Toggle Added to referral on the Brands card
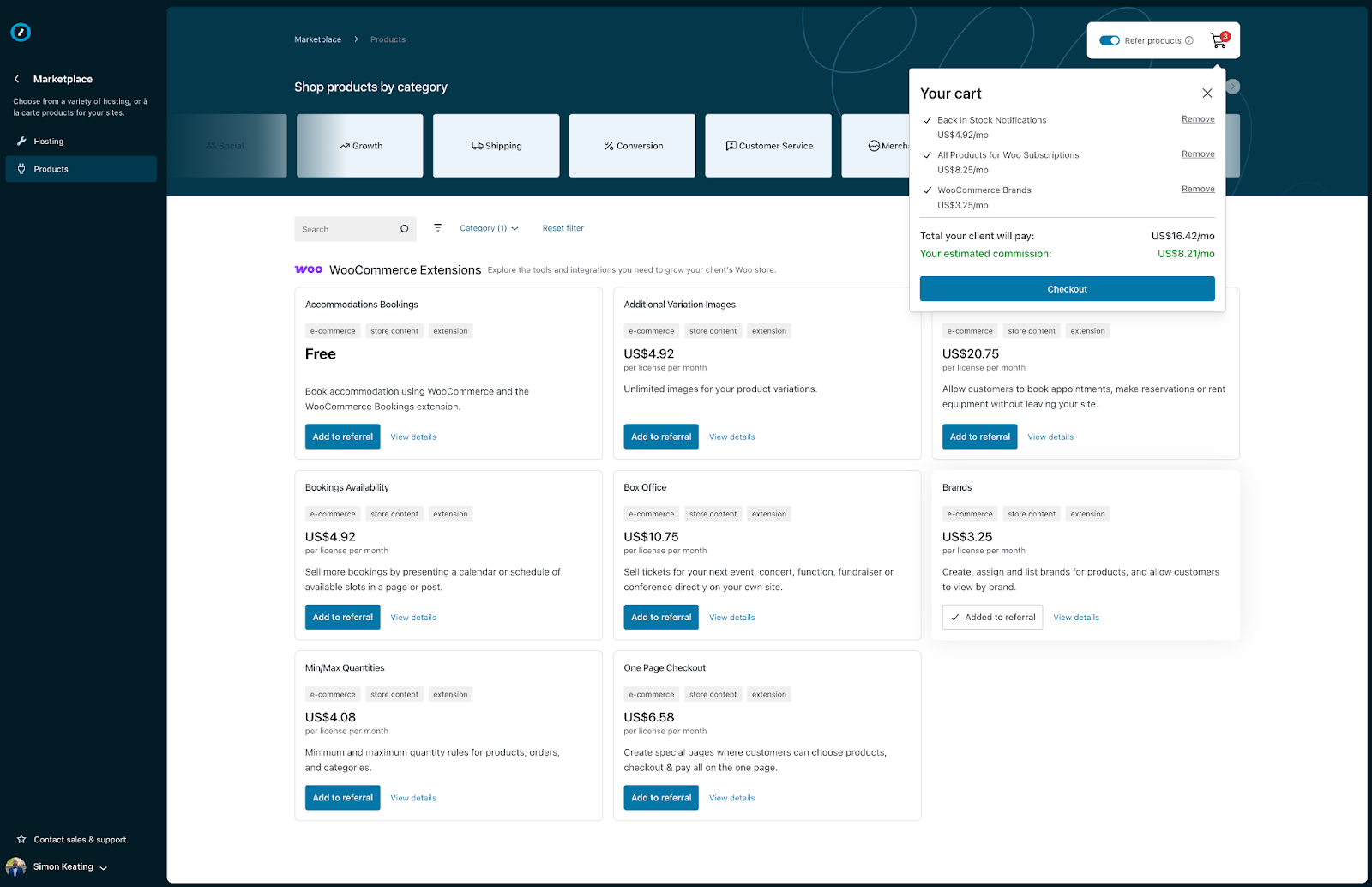Image resolution: width=1372 pixels, height=887 pixels. (992, 617)
